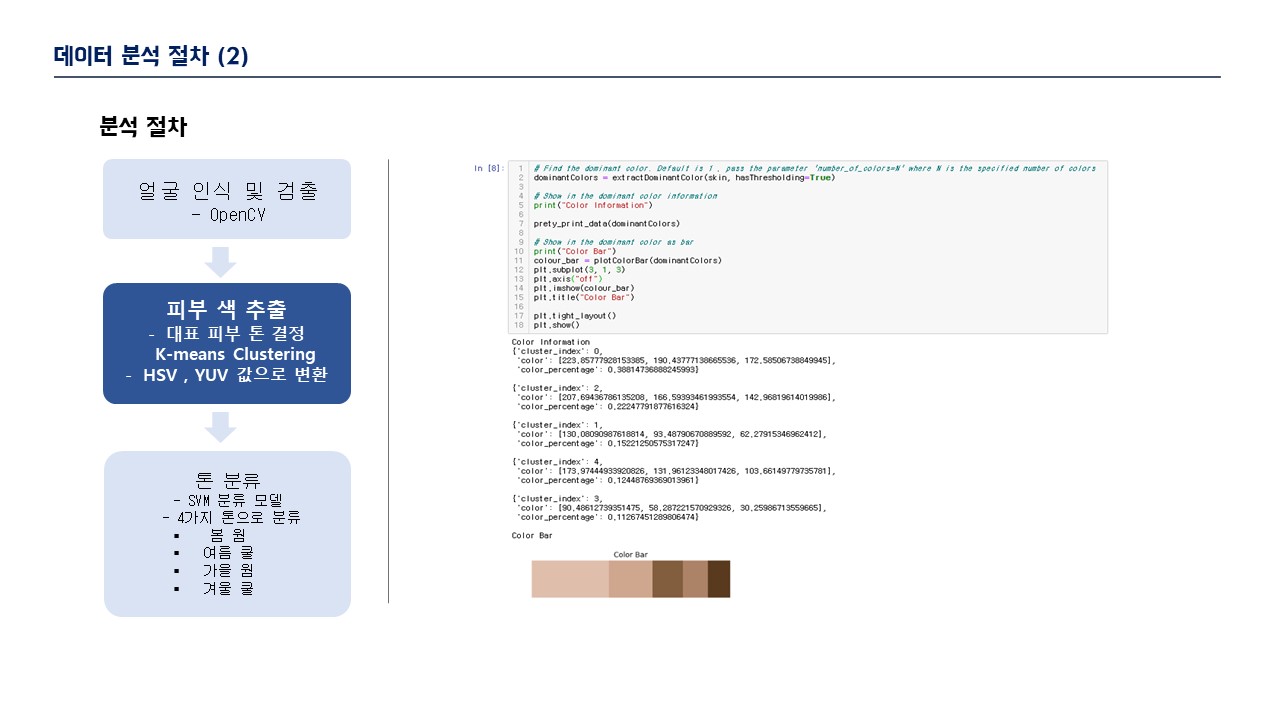Click the arrow above the '톤 분류' box
The width and height of the screenshot is (1280, 720).
(220, 427)
